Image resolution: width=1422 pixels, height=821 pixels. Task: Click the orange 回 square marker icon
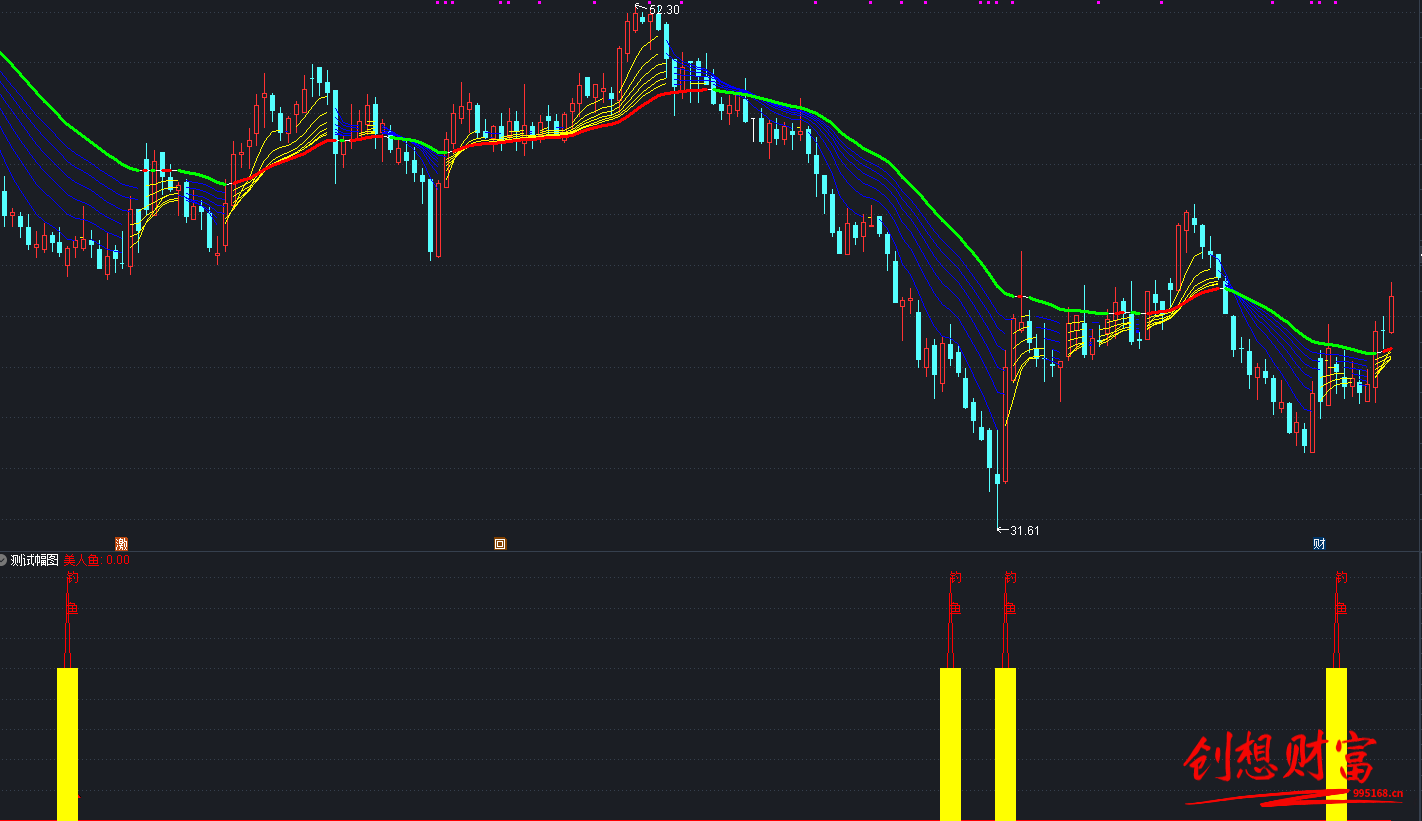click(x=500, y=544)
